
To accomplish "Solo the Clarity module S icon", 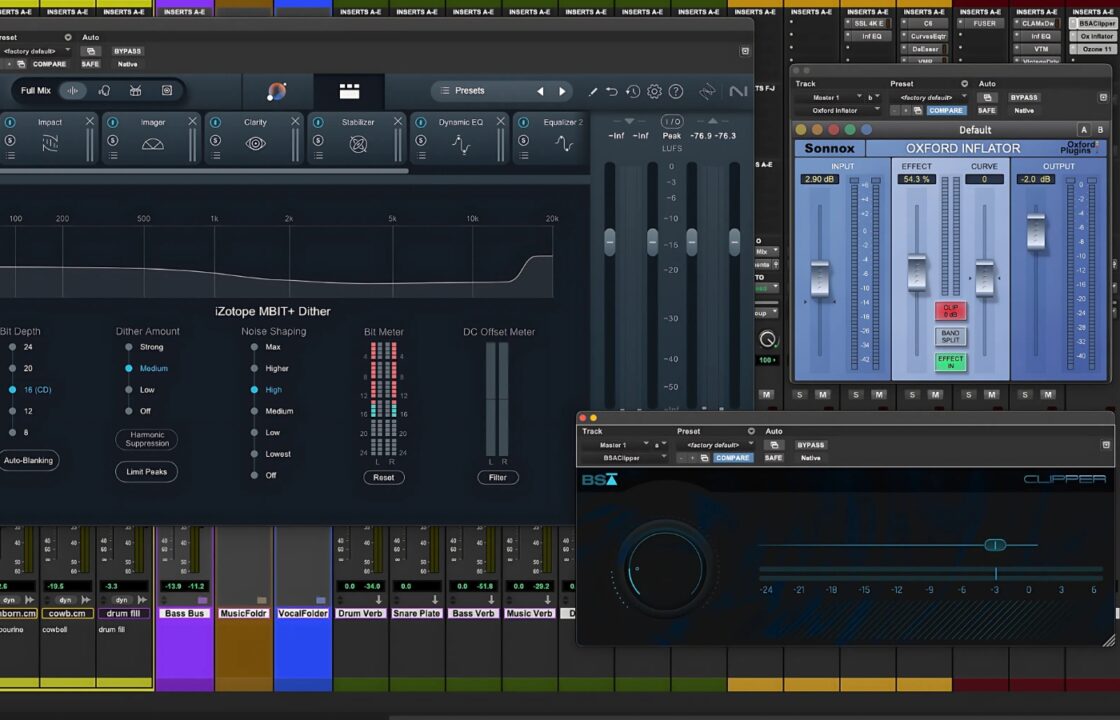I will 216,141.
